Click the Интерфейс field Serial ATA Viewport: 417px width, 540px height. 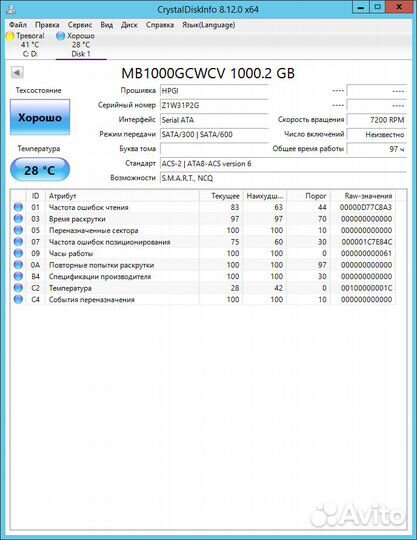point(214,120)
